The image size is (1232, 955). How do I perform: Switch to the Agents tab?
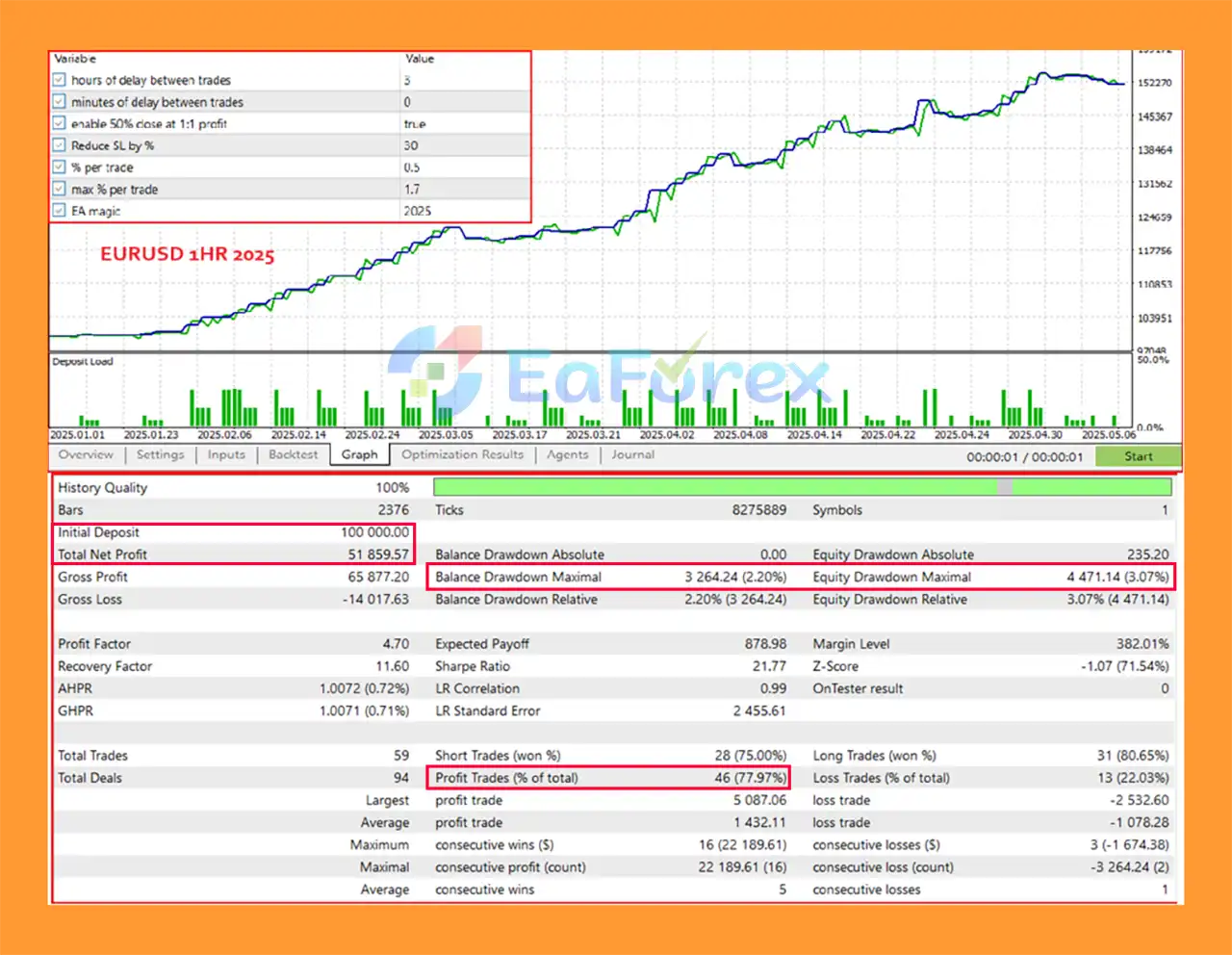point(567,454)
